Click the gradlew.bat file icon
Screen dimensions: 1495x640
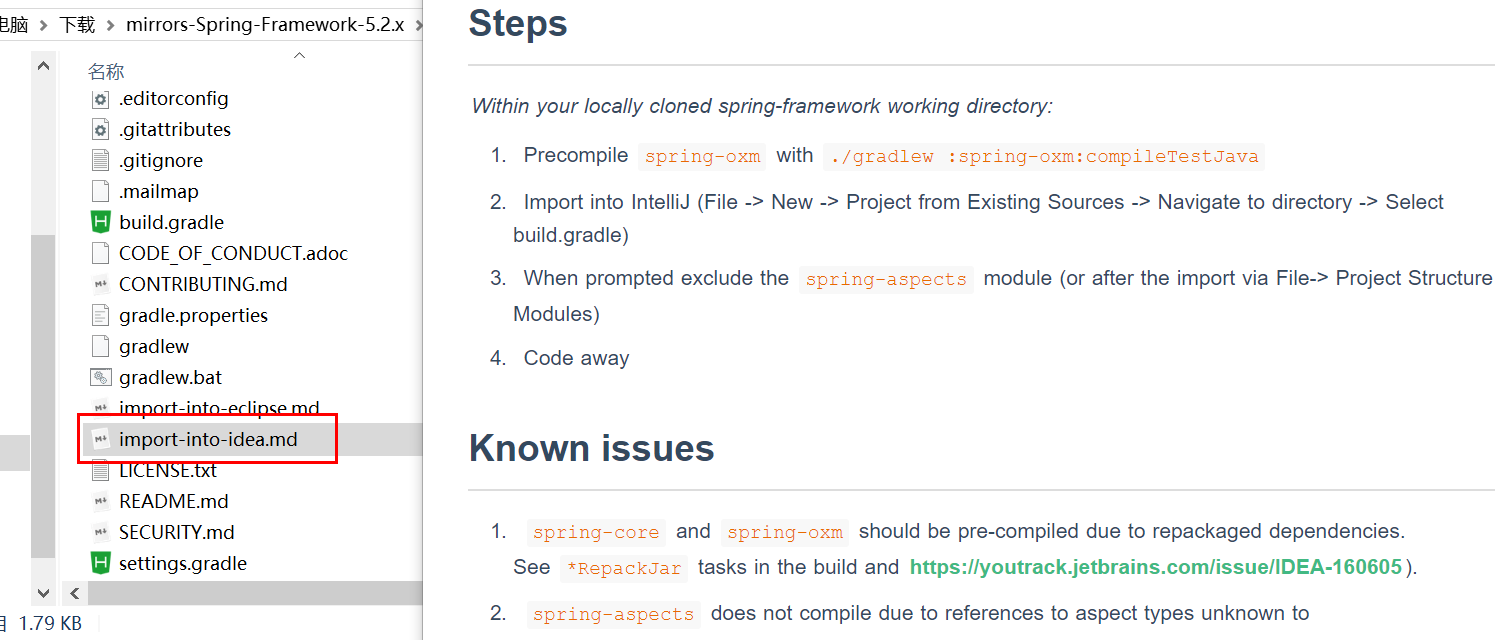pyautogui.click(x=100, y=377)
